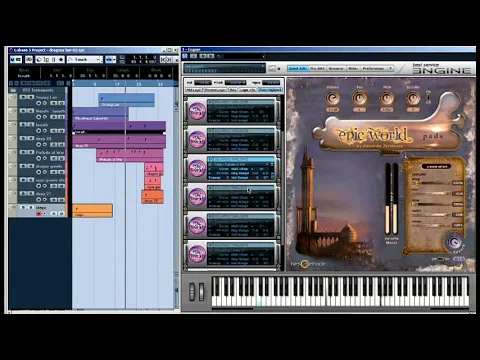This screenshot has width=480, height=360.
Task: Click the question mark help button in Engine
Action: pos(391,68)
